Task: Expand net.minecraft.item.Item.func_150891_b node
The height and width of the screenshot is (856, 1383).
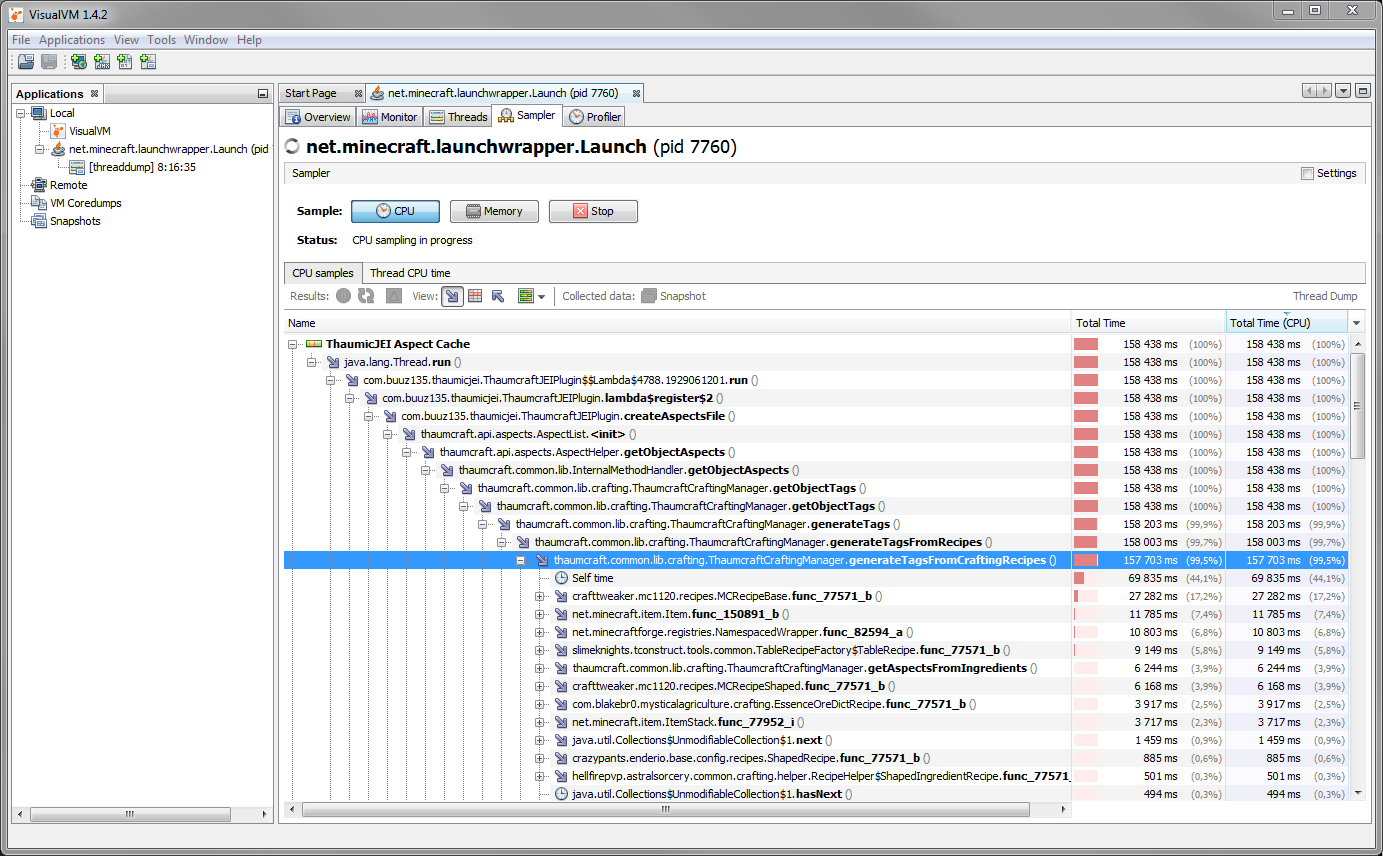Action: [x=540, y=614]
